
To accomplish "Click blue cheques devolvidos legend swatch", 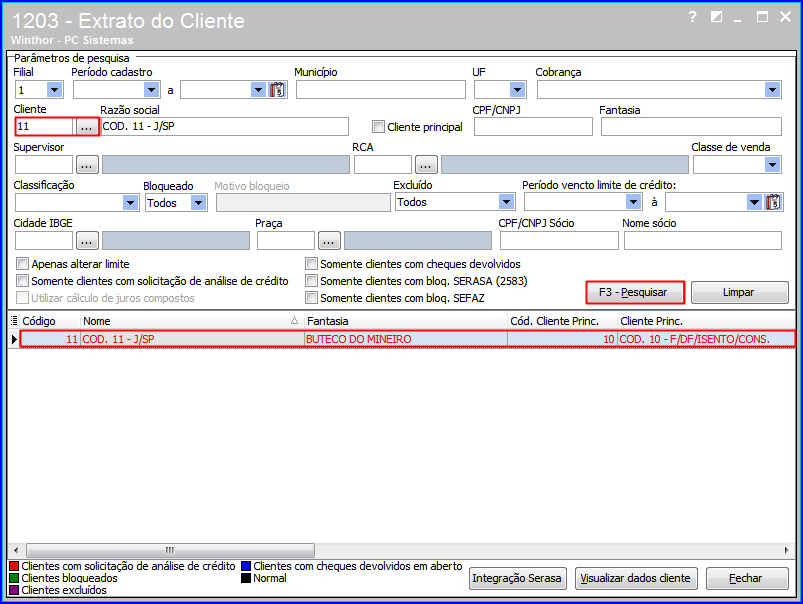I will [246, 566].
